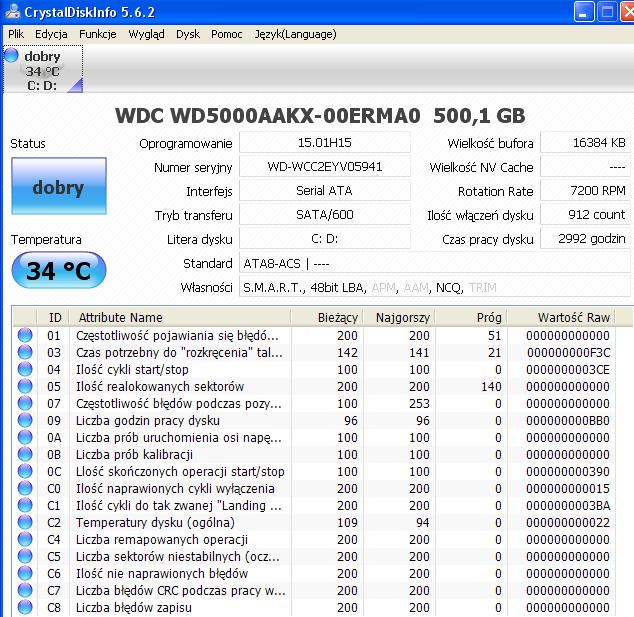The height and width of the screenshot is (617, 634).
Task: Maximize the CrystalDiskInfo window
Action: (x=607, y=12)
